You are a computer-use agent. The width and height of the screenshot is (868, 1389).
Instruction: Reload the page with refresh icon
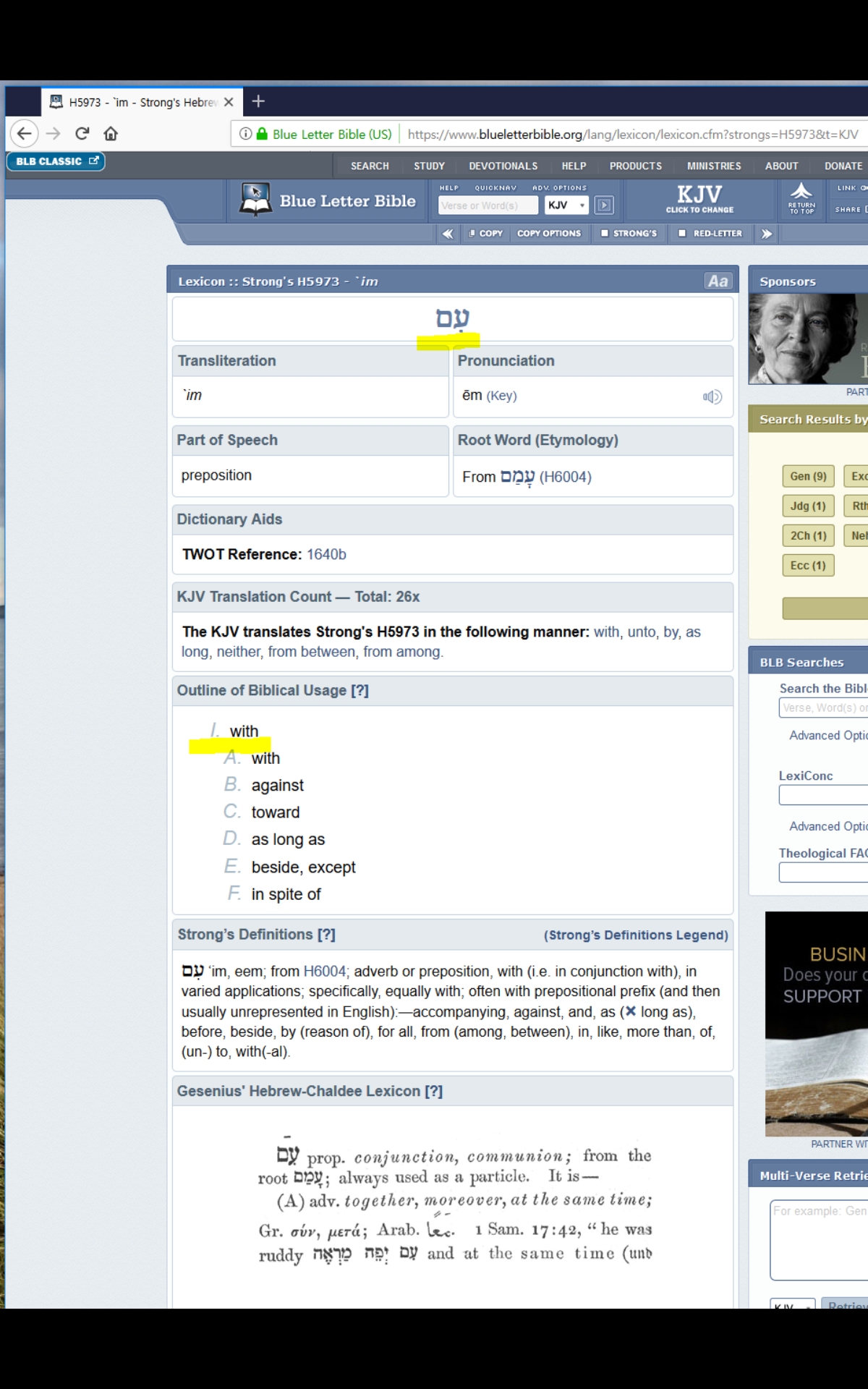(82, 134)
